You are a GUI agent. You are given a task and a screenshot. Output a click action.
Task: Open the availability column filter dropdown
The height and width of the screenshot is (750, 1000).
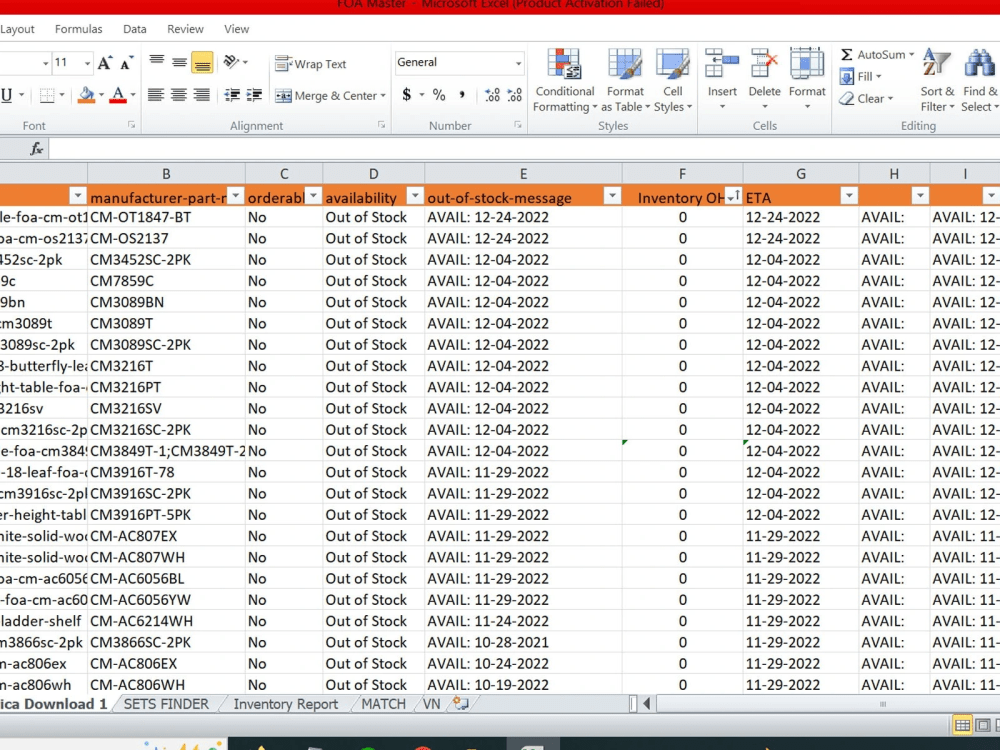point(414,195)
